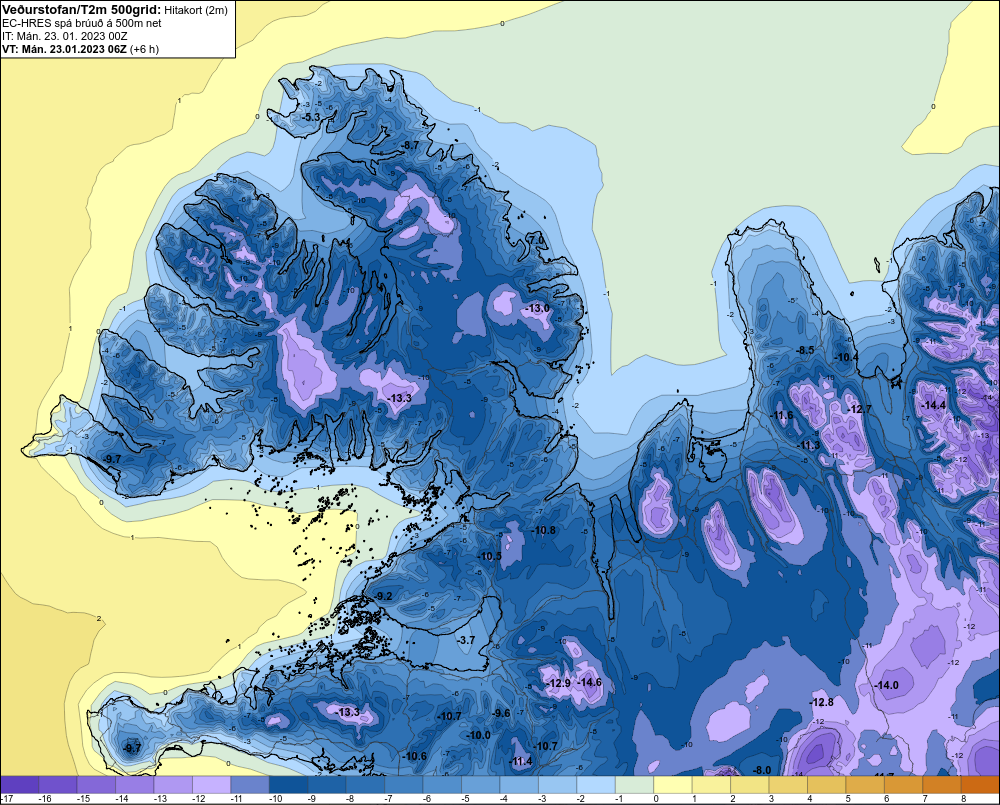1000x805 pixels.
Task: Select the -10.8 temperature reading
Action: [544, 530]
